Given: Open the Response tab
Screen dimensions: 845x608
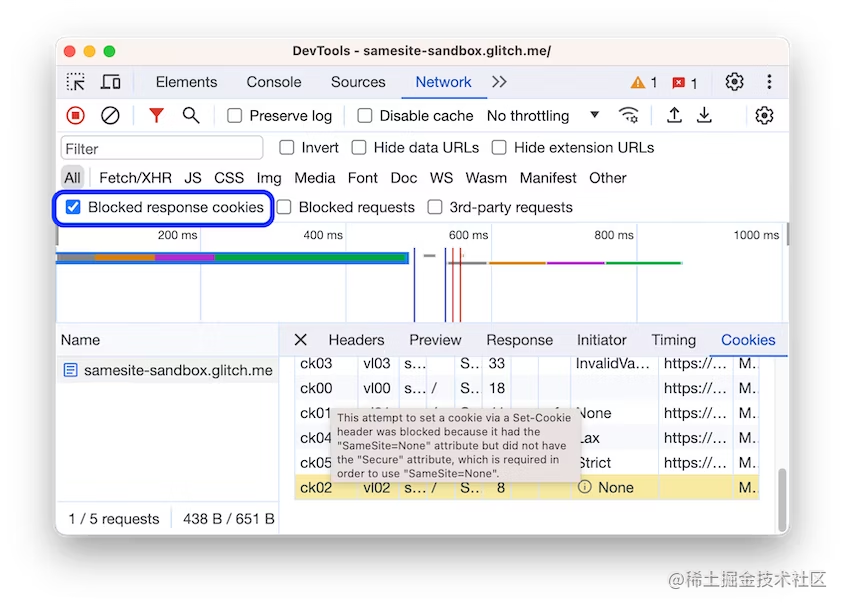Looking at the screenshot, I should click(520, 340).
